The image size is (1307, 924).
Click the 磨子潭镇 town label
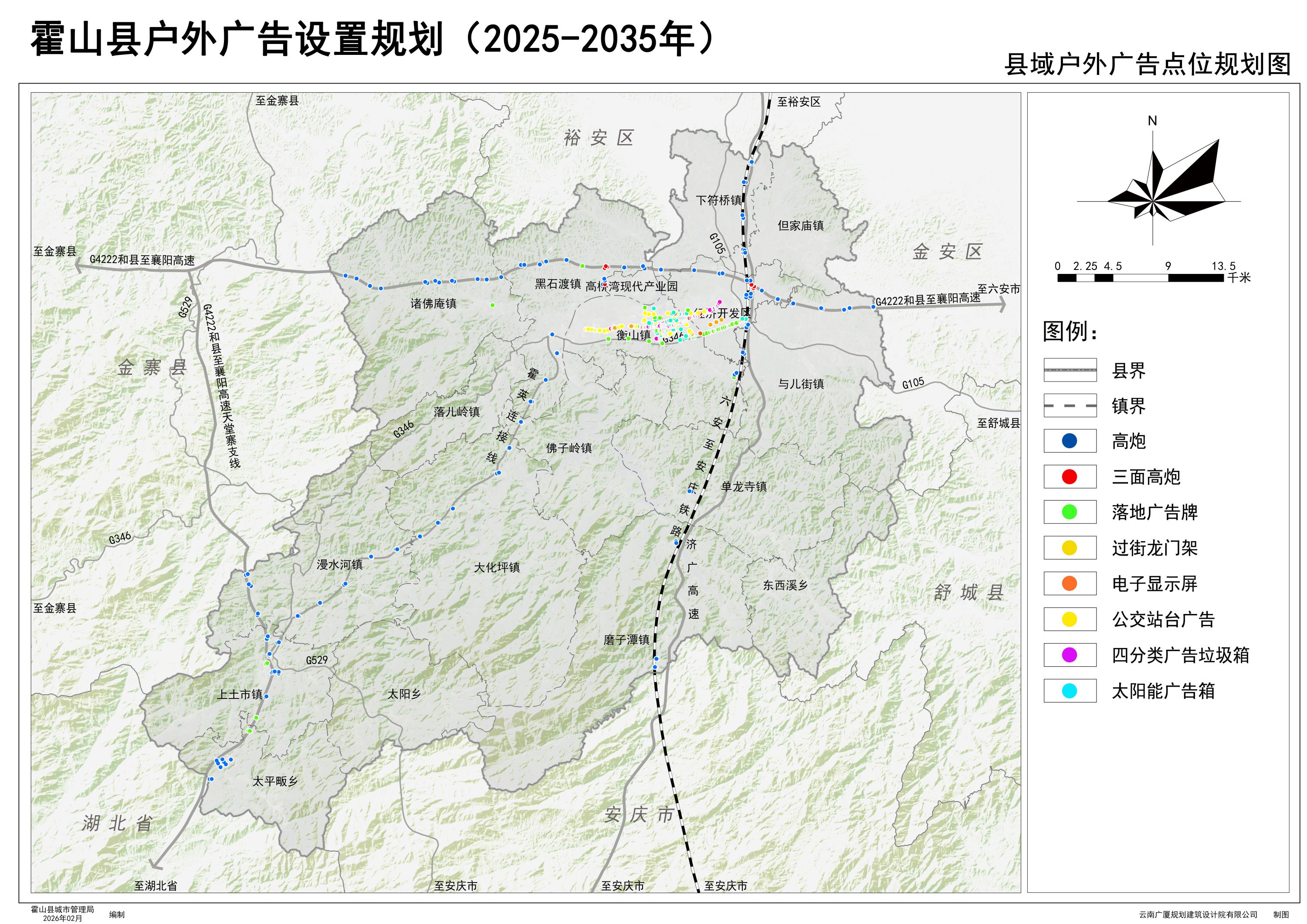point(626,640)
